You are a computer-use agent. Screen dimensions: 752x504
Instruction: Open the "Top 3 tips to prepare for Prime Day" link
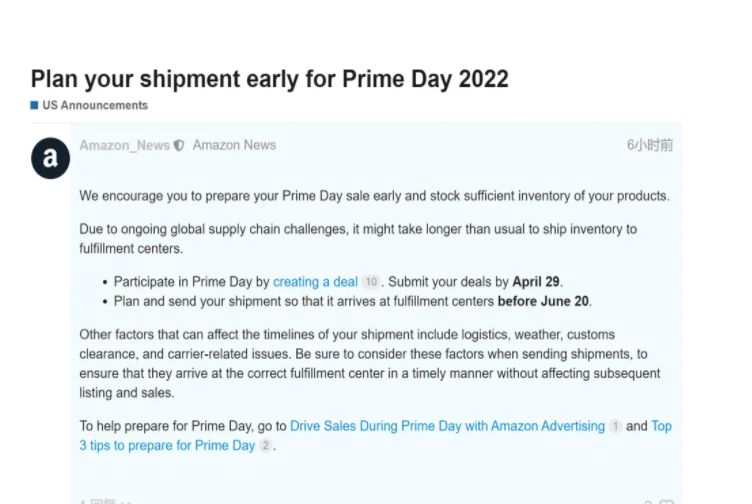pyautogui.click(x=376, y=435)
